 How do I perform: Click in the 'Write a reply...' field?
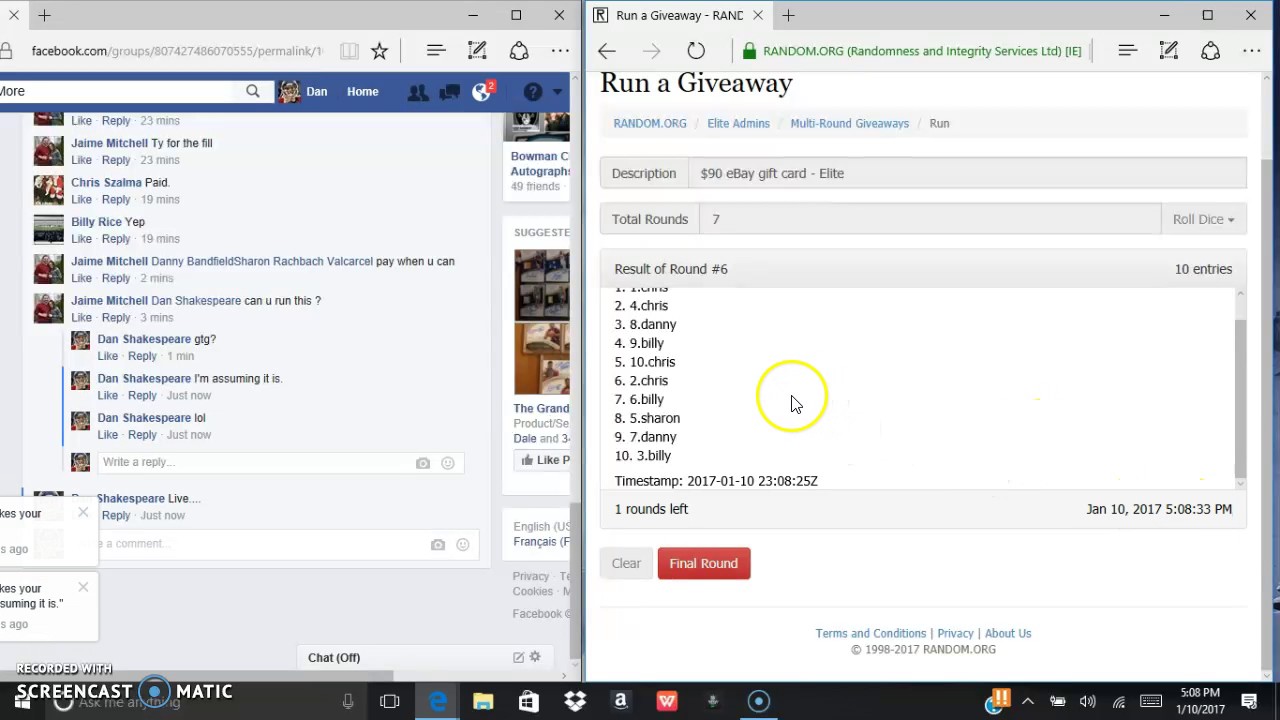(255, 462)
